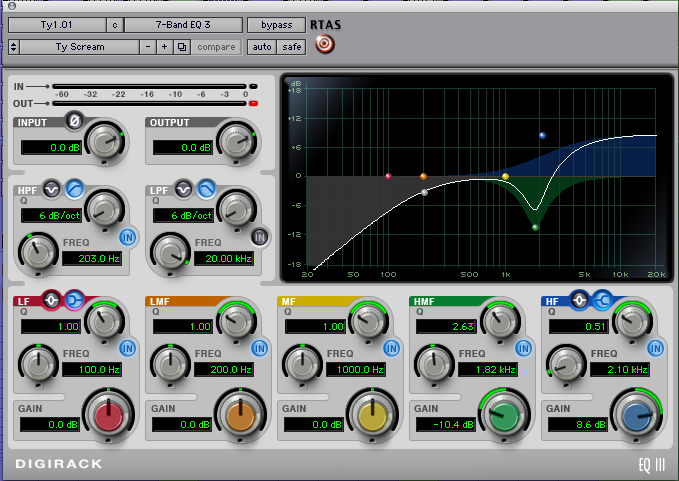The width and height of the screenshot is (679, 481).
Task: Click the gray HPF point on graph
Action: (x=424, y=193)
